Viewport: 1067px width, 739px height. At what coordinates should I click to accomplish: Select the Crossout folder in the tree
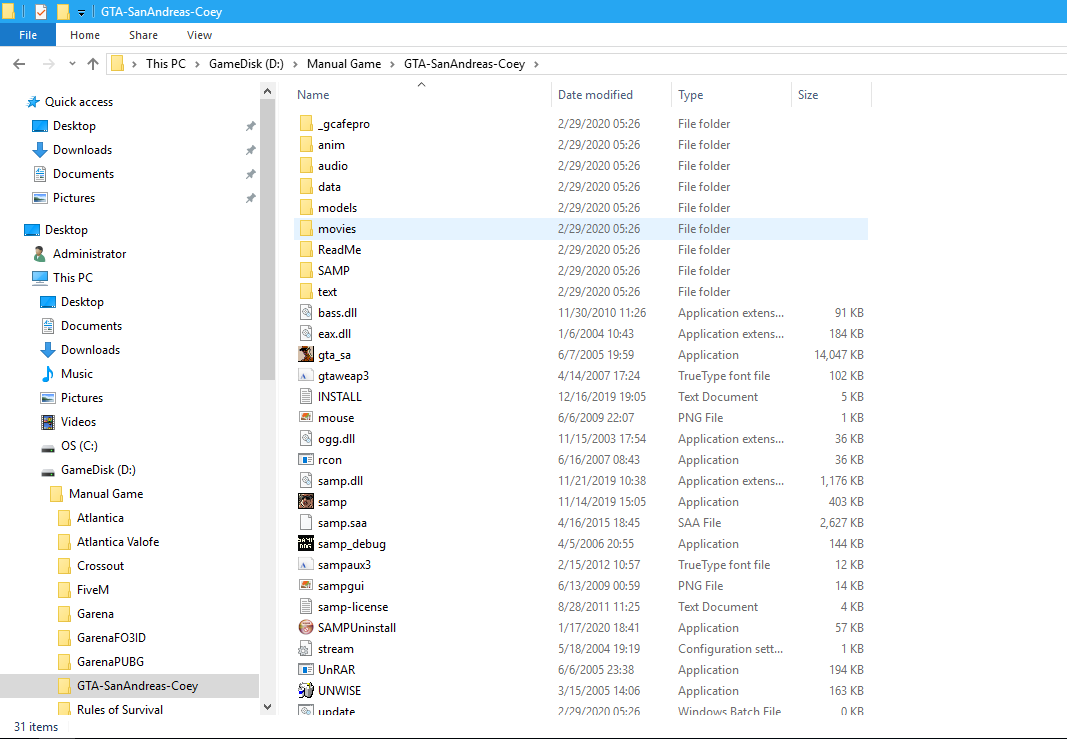pyautogui.click(x=100, y=566)
